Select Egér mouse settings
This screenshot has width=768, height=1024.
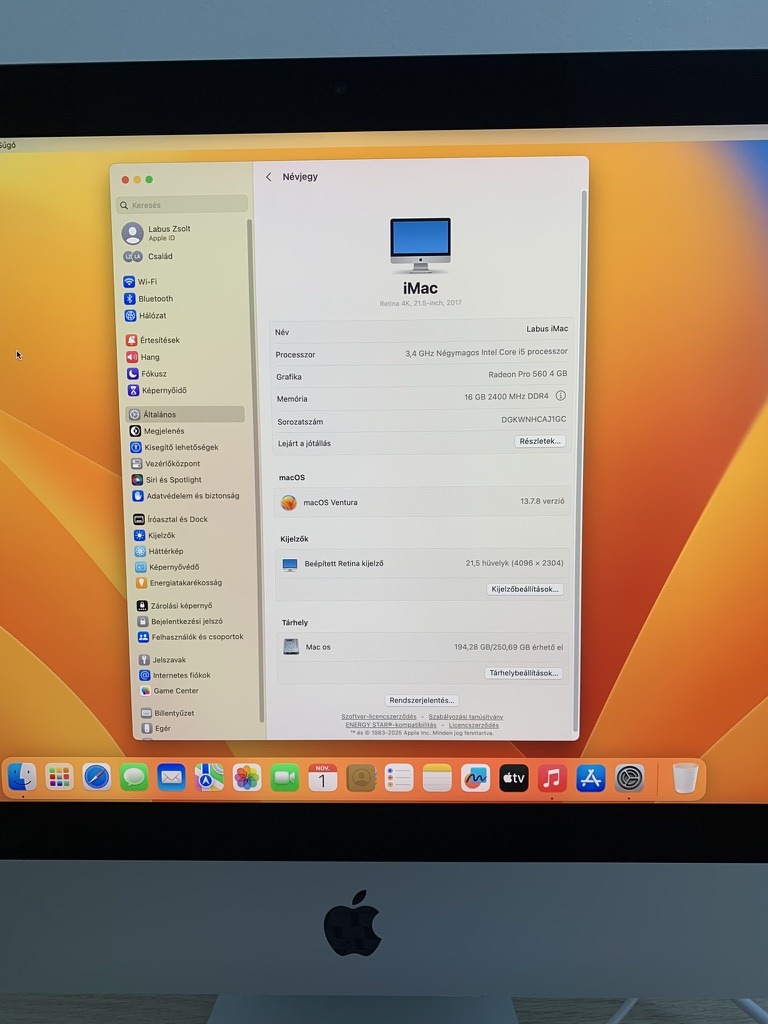157,728
